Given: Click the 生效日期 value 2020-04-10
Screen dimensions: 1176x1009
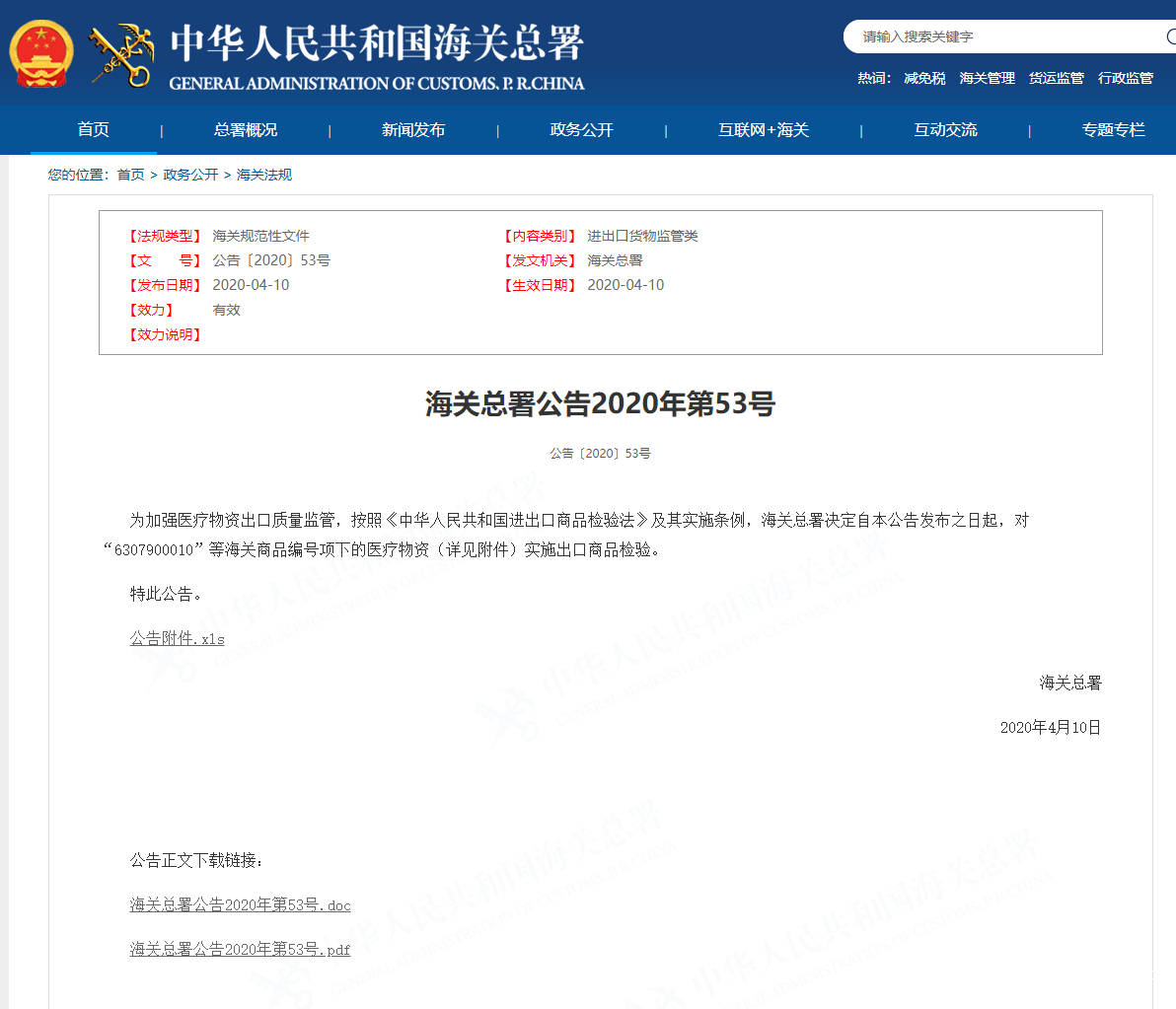Looking at the screenshot, I should pyautogui.click(x=625, y=285).
